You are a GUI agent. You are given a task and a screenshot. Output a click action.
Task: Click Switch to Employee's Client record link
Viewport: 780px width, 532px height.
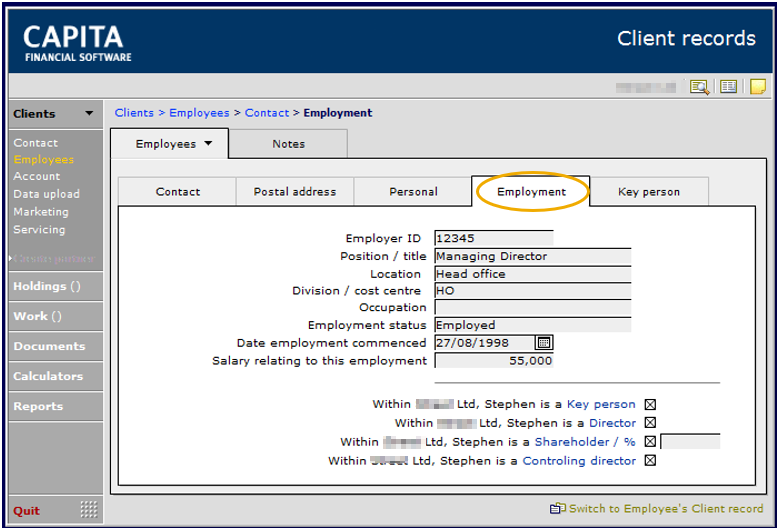pos(666,509)
